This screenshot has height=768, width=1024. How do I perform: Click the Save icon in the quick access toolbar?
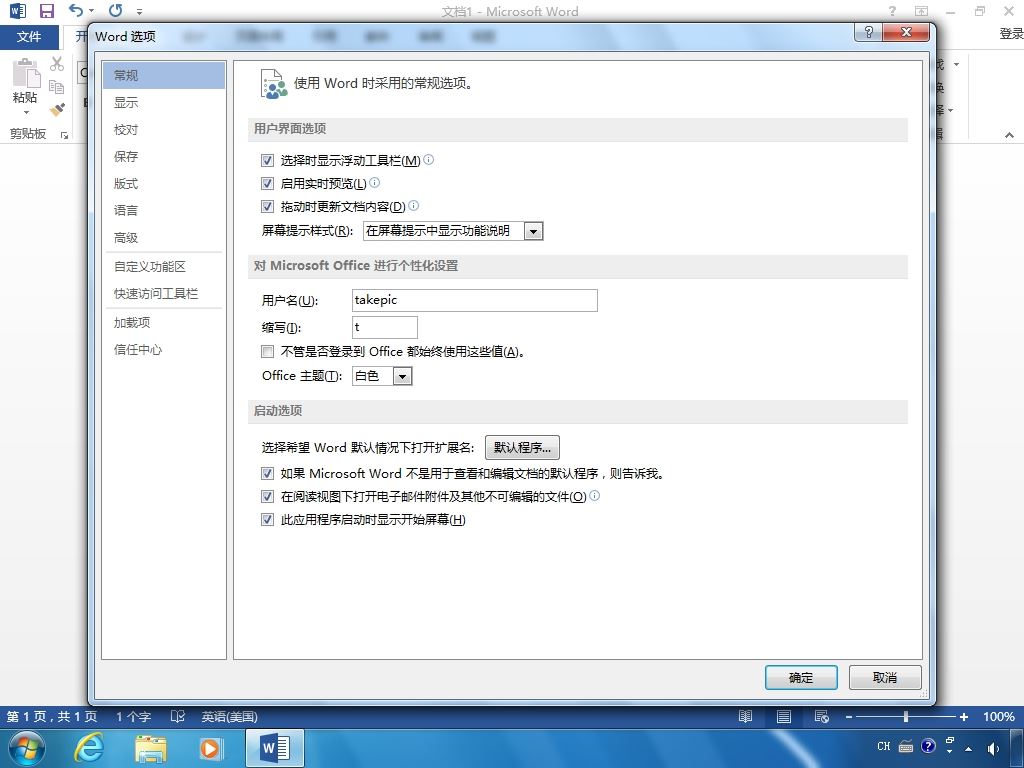(x=47, y=10)
